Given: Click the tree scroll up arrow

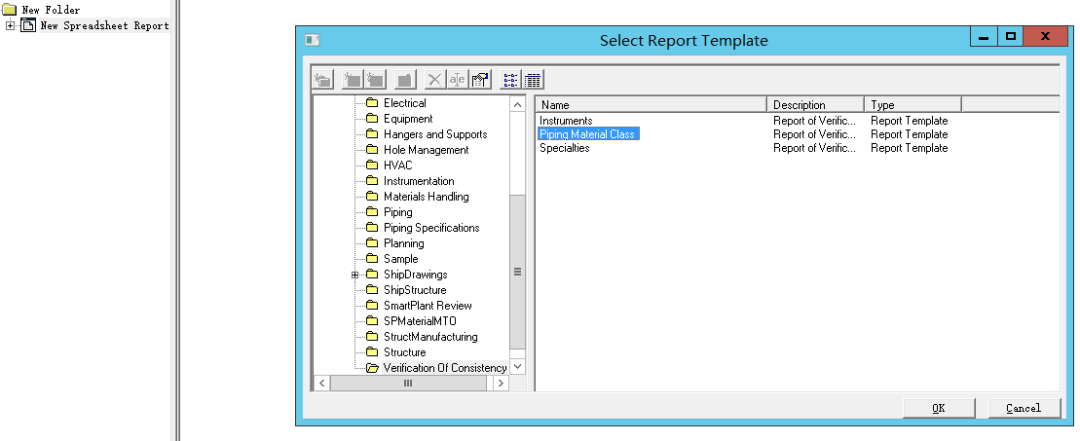Looking at the screenshot, I should coord(517,105).
